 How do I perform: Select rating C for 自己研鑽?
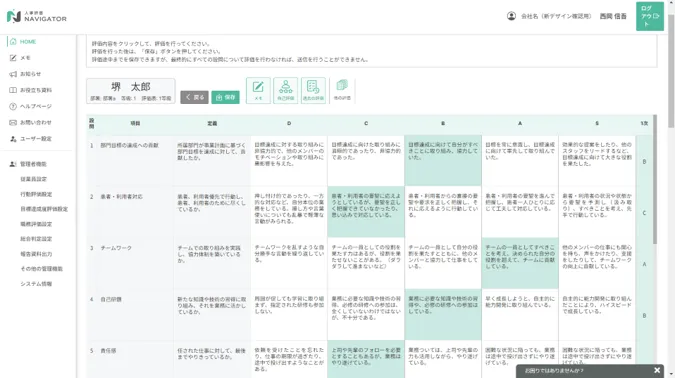pyautogui.click(x=366, y=315)
